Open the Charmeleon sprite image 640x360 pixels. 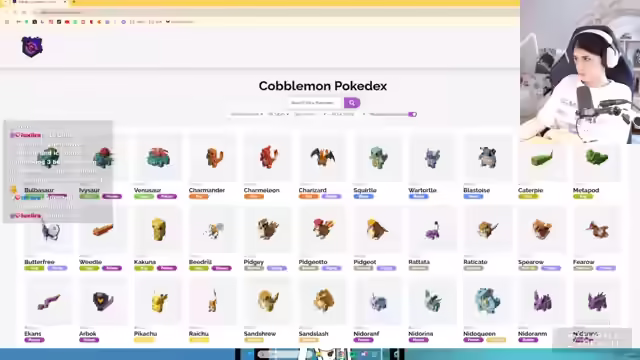coord(268,158)
